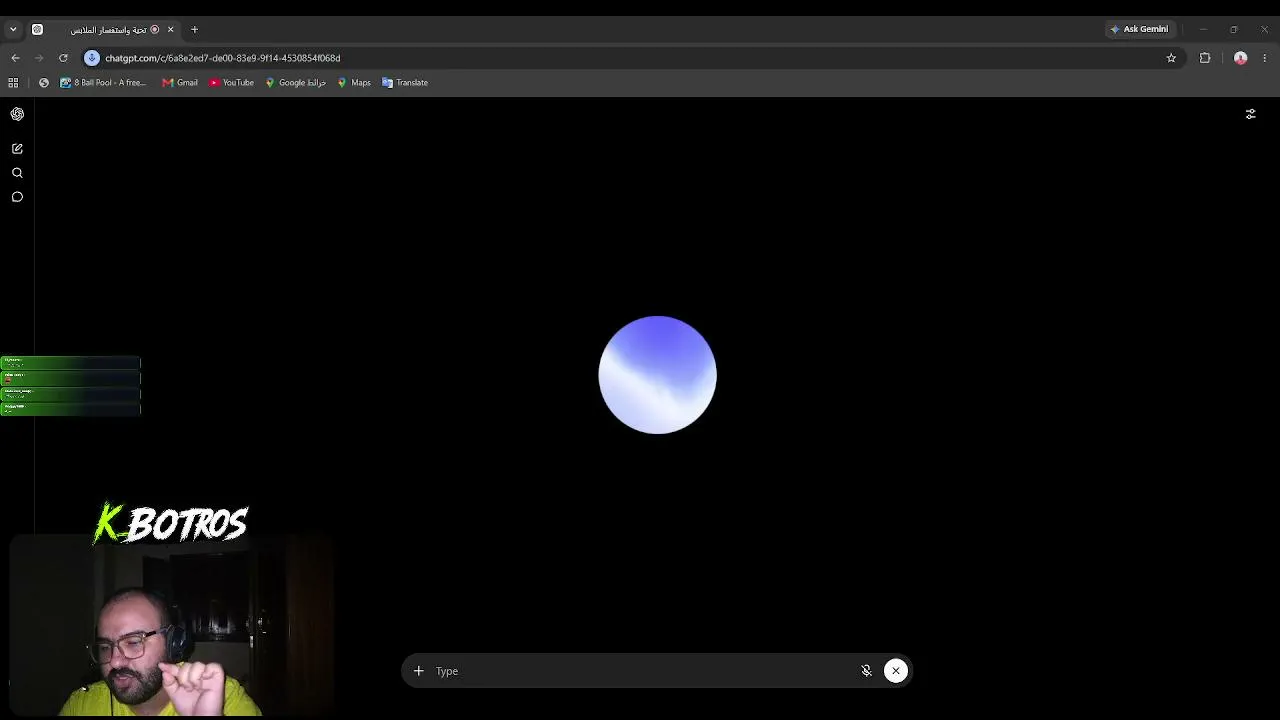The width and height of the screenshot is (1280, 720).
Task: Open search chats magnifier icon
Action: coord(17,173)
